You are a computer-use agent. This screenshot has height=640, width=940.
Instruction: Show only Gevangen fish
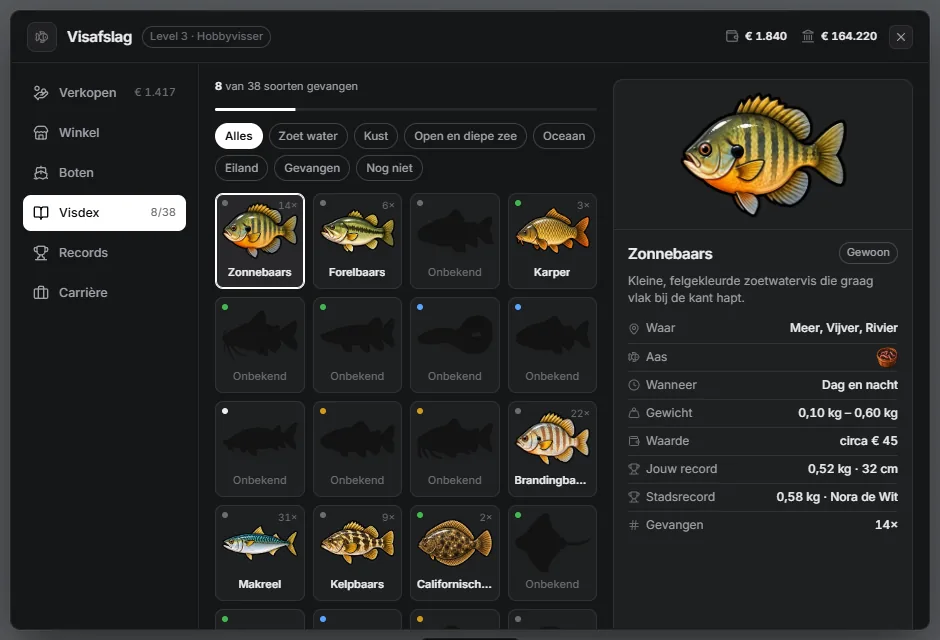tap(312, 168)
